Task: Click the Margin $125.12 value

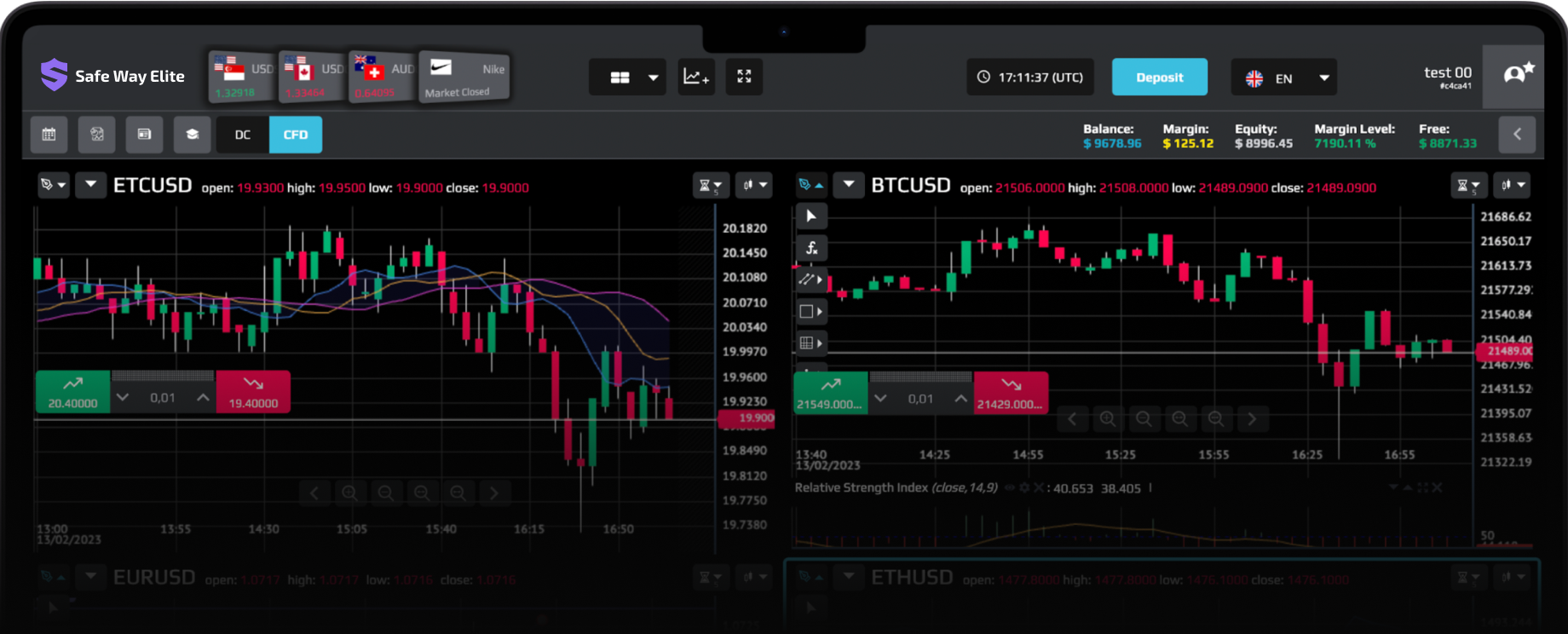Action: pyautogui.click(x=1188, y=144)
